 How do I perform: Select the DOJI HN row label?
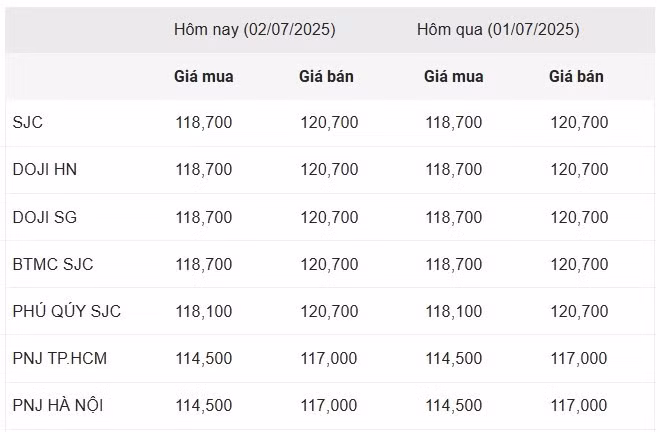(x=45, y=170)
